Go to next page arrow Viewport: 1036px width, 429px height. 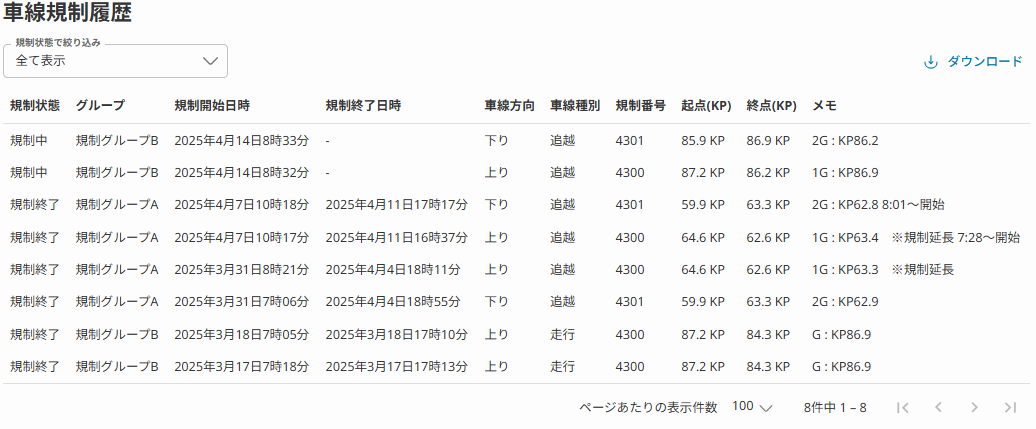click(974, 407)
